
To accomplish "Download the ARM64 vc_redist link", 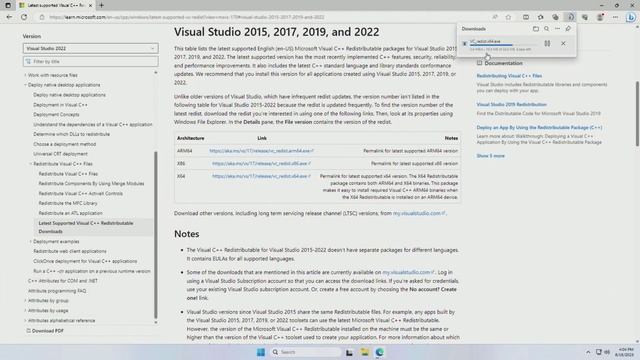I will [261, 151].
